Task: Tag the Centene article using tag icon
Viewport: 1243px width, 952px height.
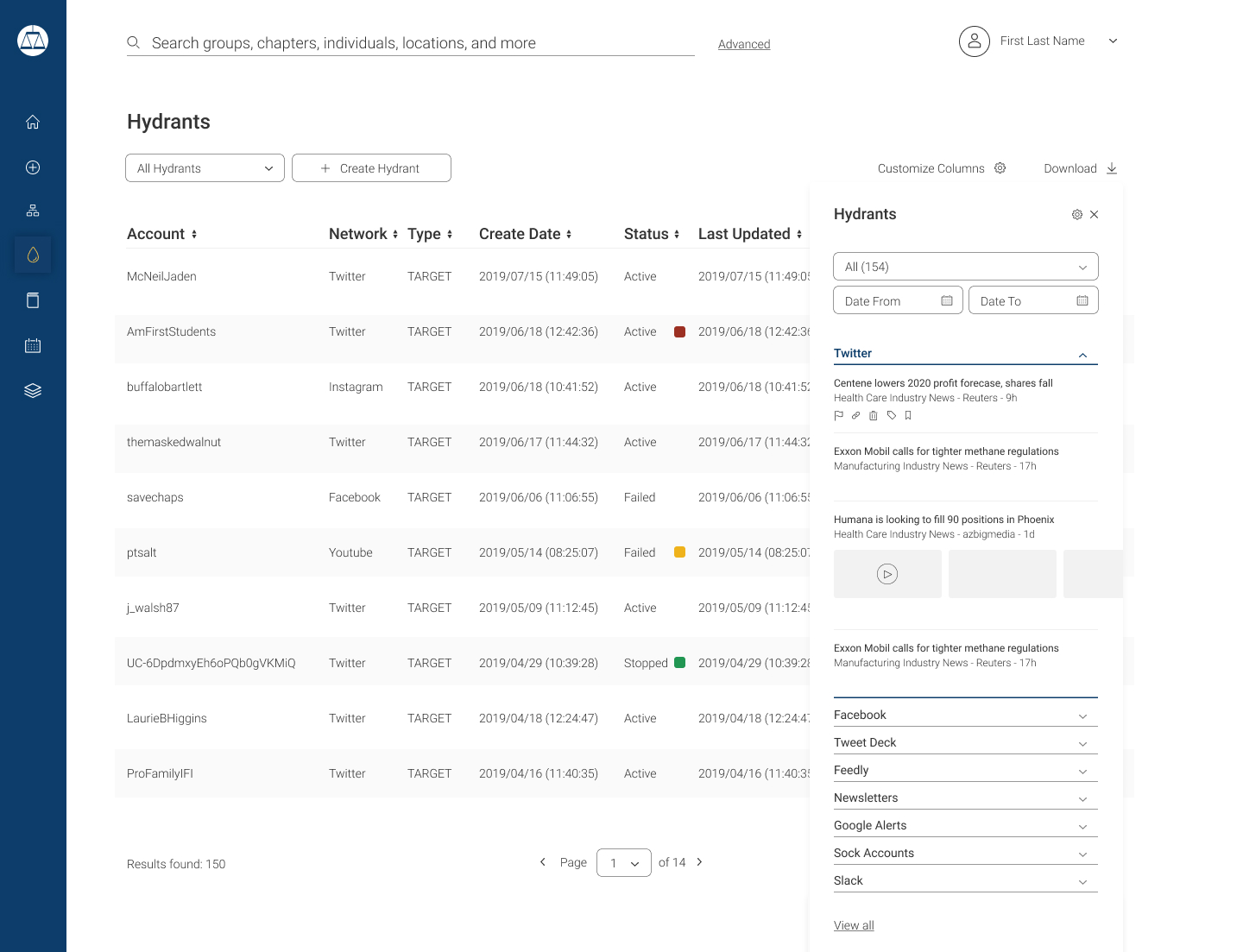Action: pyautogui.click(x=892, y=416)
